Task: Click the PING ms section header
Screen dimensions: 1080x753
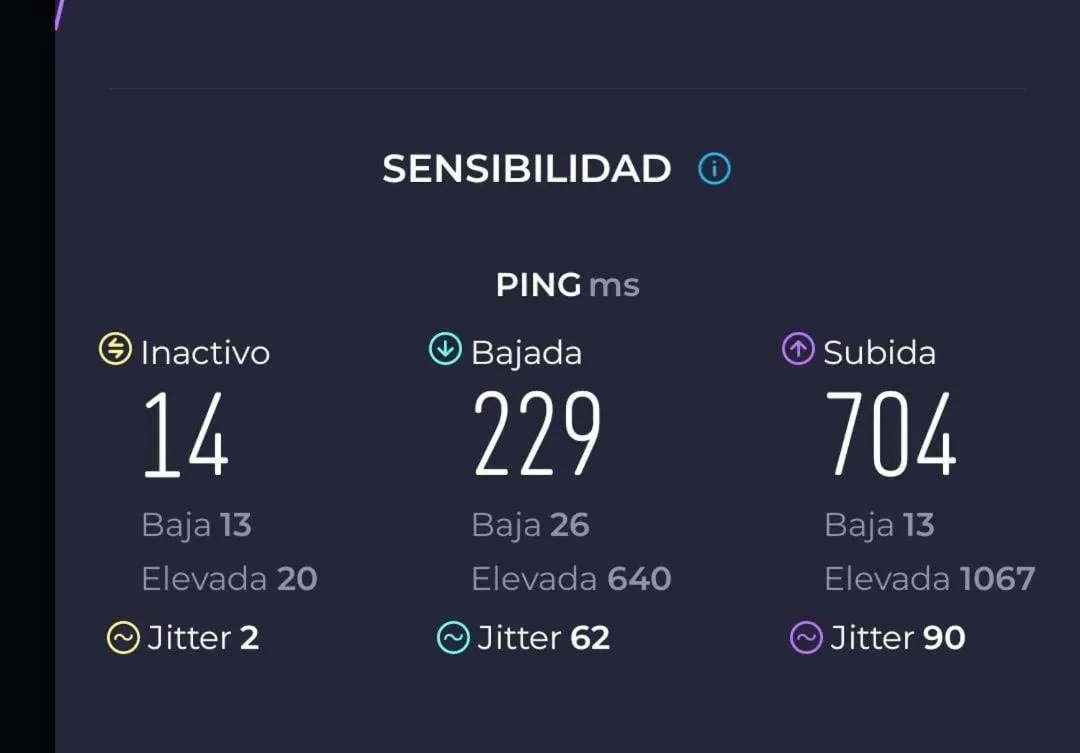Action: 566,285
